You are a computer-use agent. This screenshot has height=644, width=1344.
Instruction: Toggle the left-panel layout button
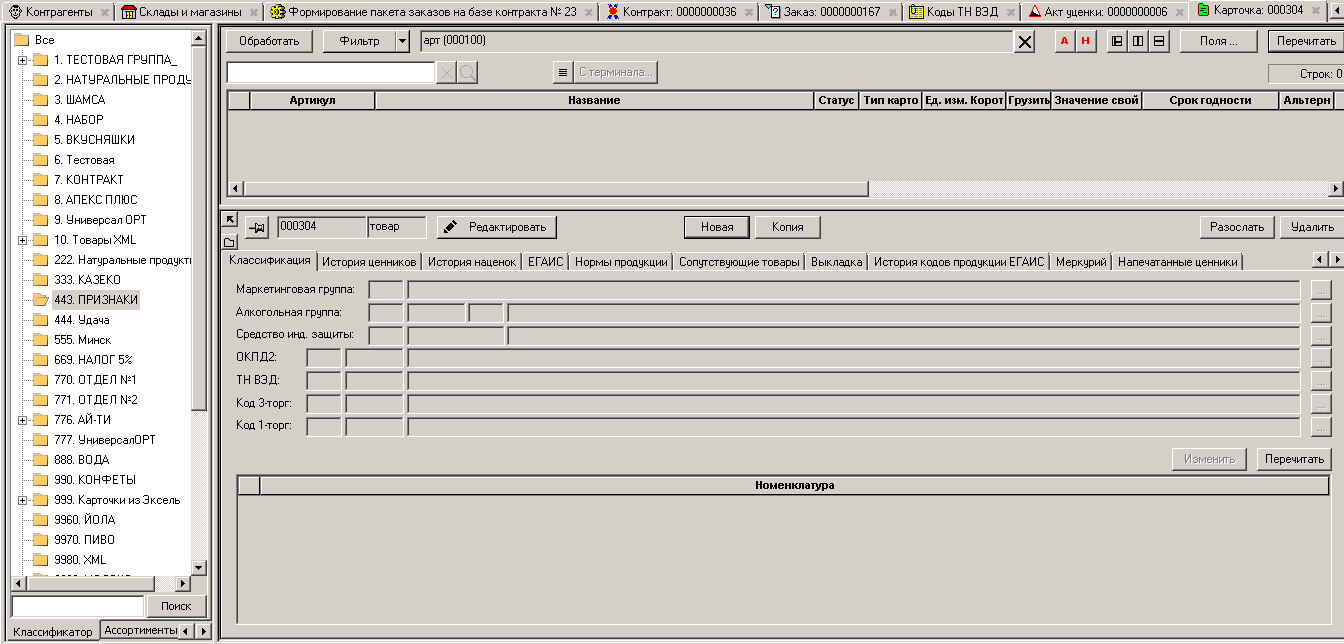tap(1117, 41)
